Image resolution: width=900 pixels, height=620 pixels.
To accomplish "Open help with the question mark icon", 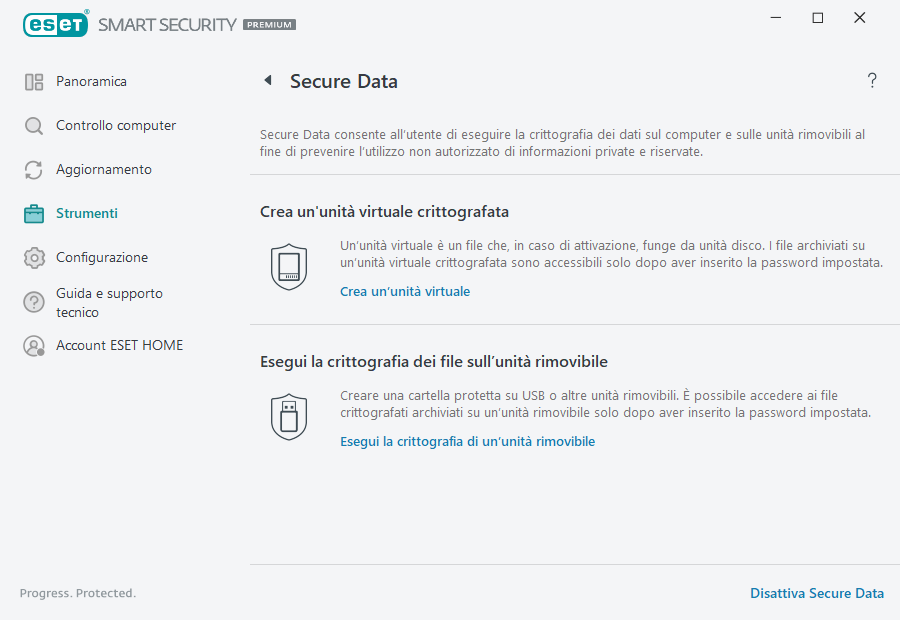I will pos(871,80).
